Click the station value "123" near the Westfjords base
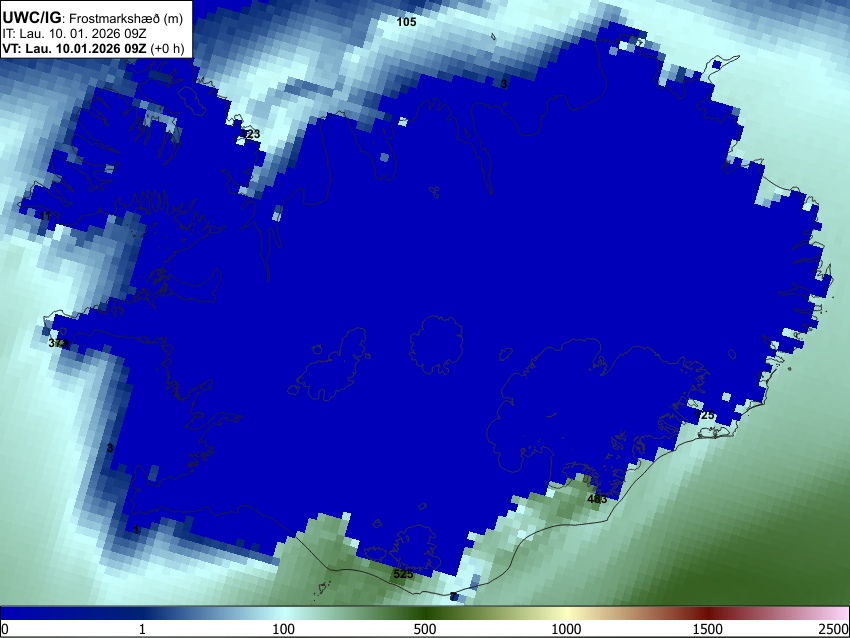 click(250, 134)
